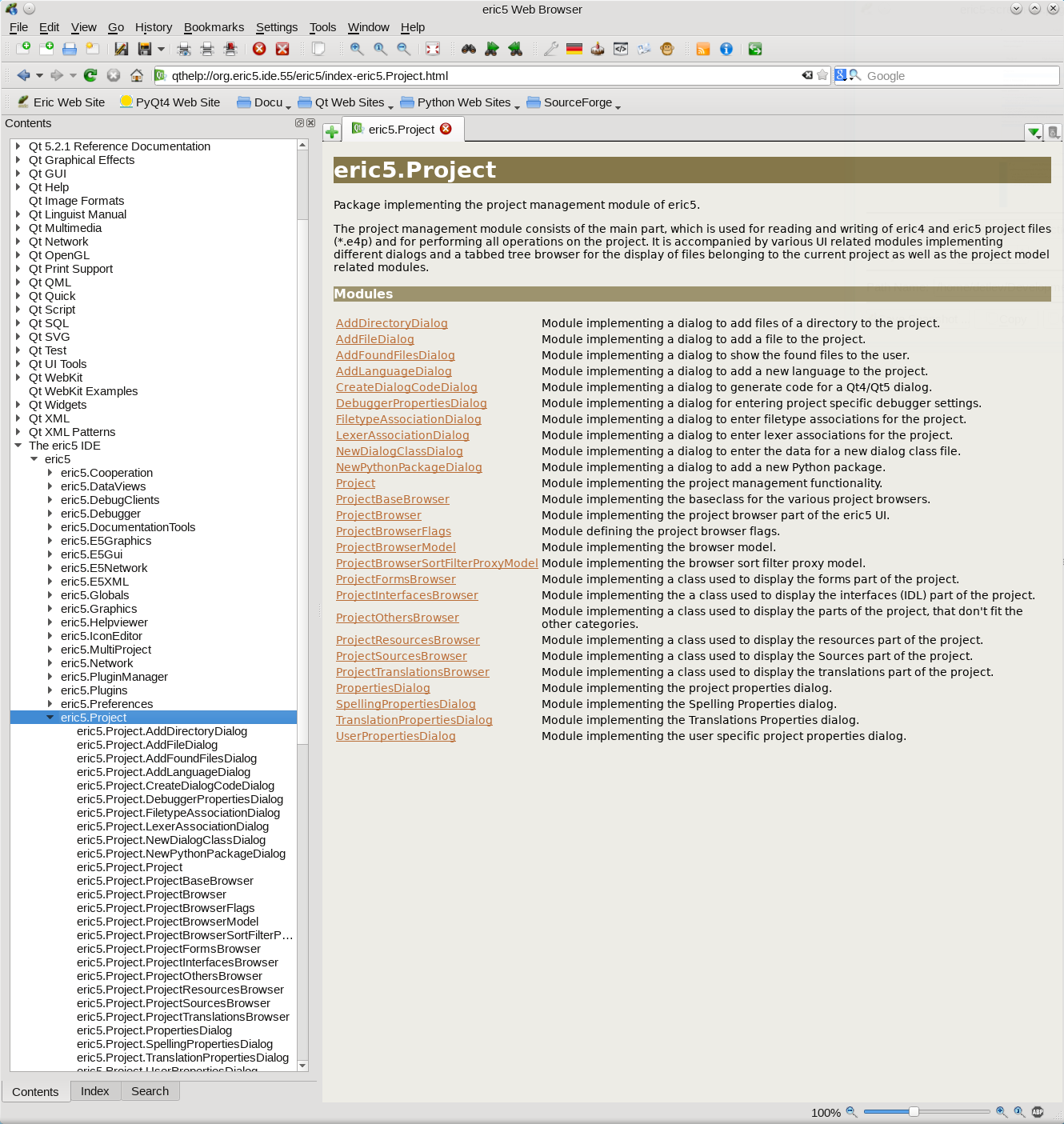
Task: Click the Print Preview icon
Action: (x=184, y=49)
